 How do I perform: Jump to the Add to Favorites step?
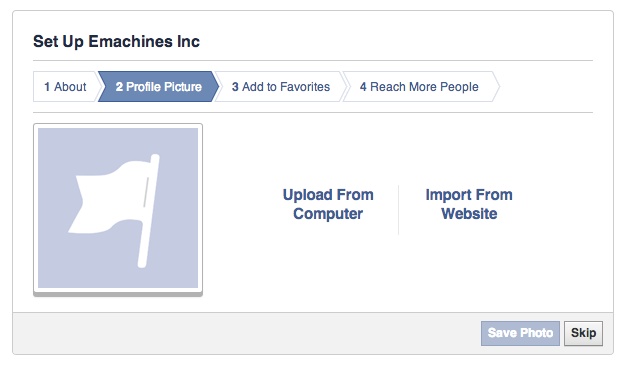tap(281, 87)
